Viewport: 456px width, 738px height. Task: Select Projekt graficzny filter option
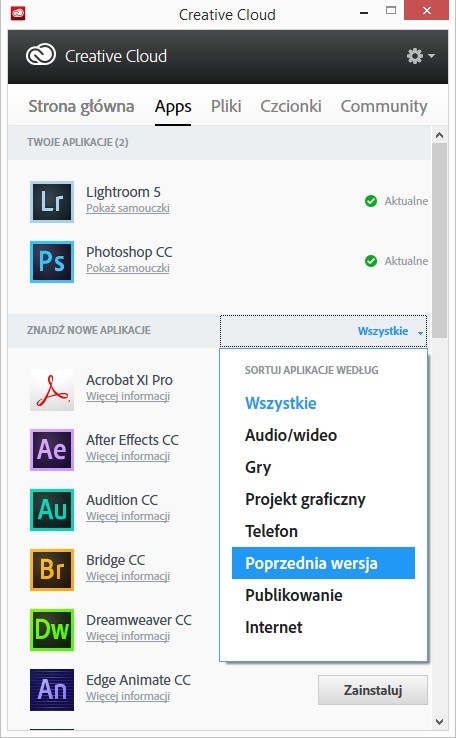305,499
